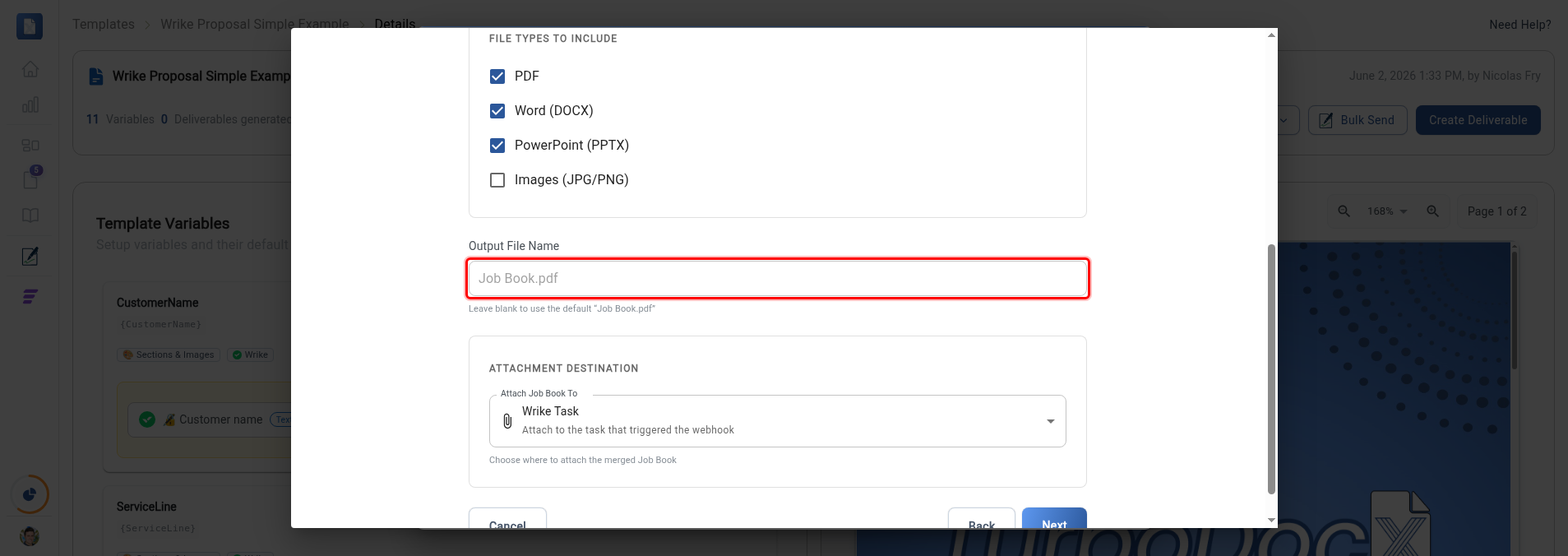Click the document icon beside template title

(96, 76)
